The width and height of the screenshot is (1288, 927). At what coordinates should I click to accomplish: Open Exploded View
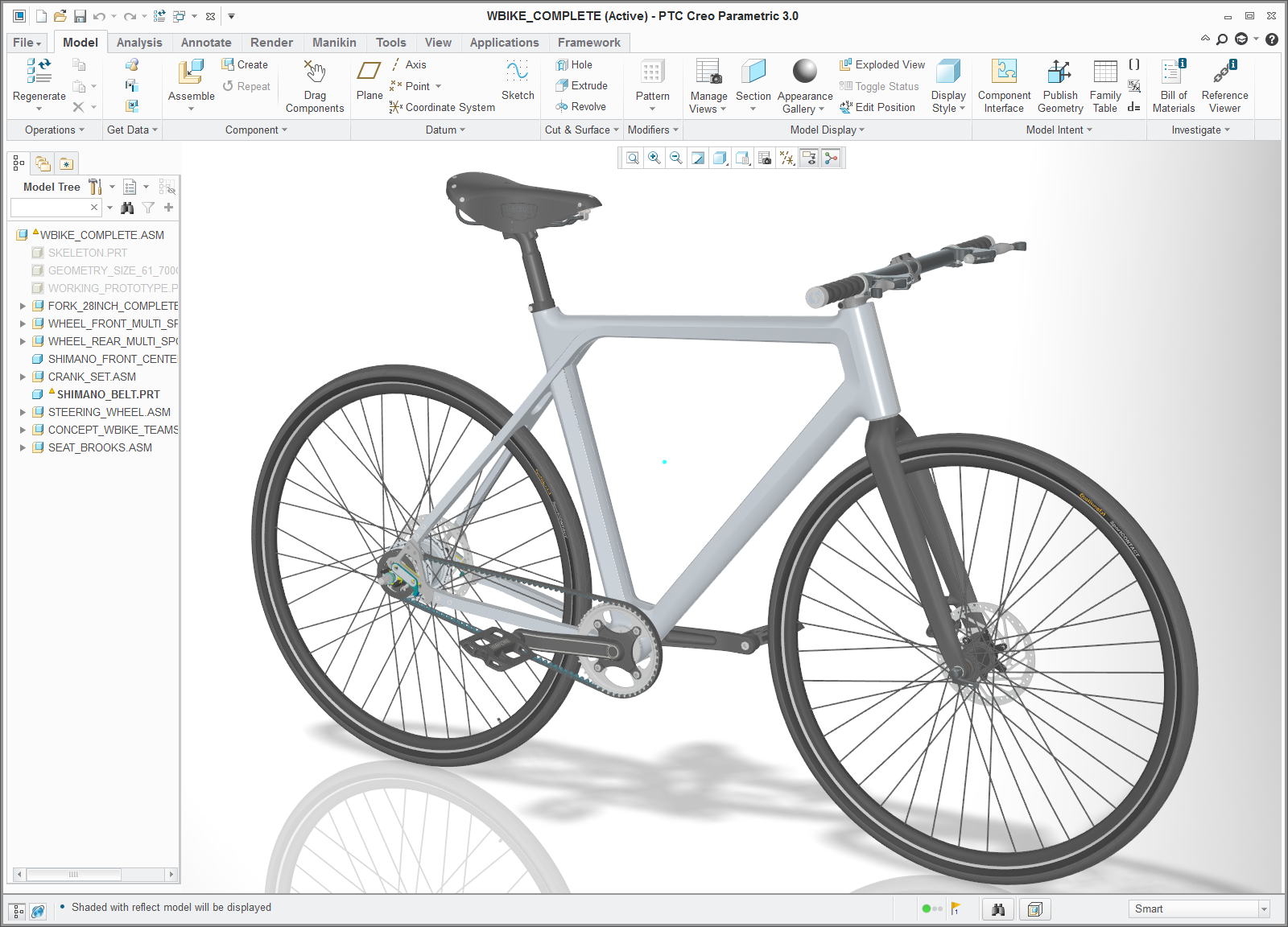coord(881,64)
